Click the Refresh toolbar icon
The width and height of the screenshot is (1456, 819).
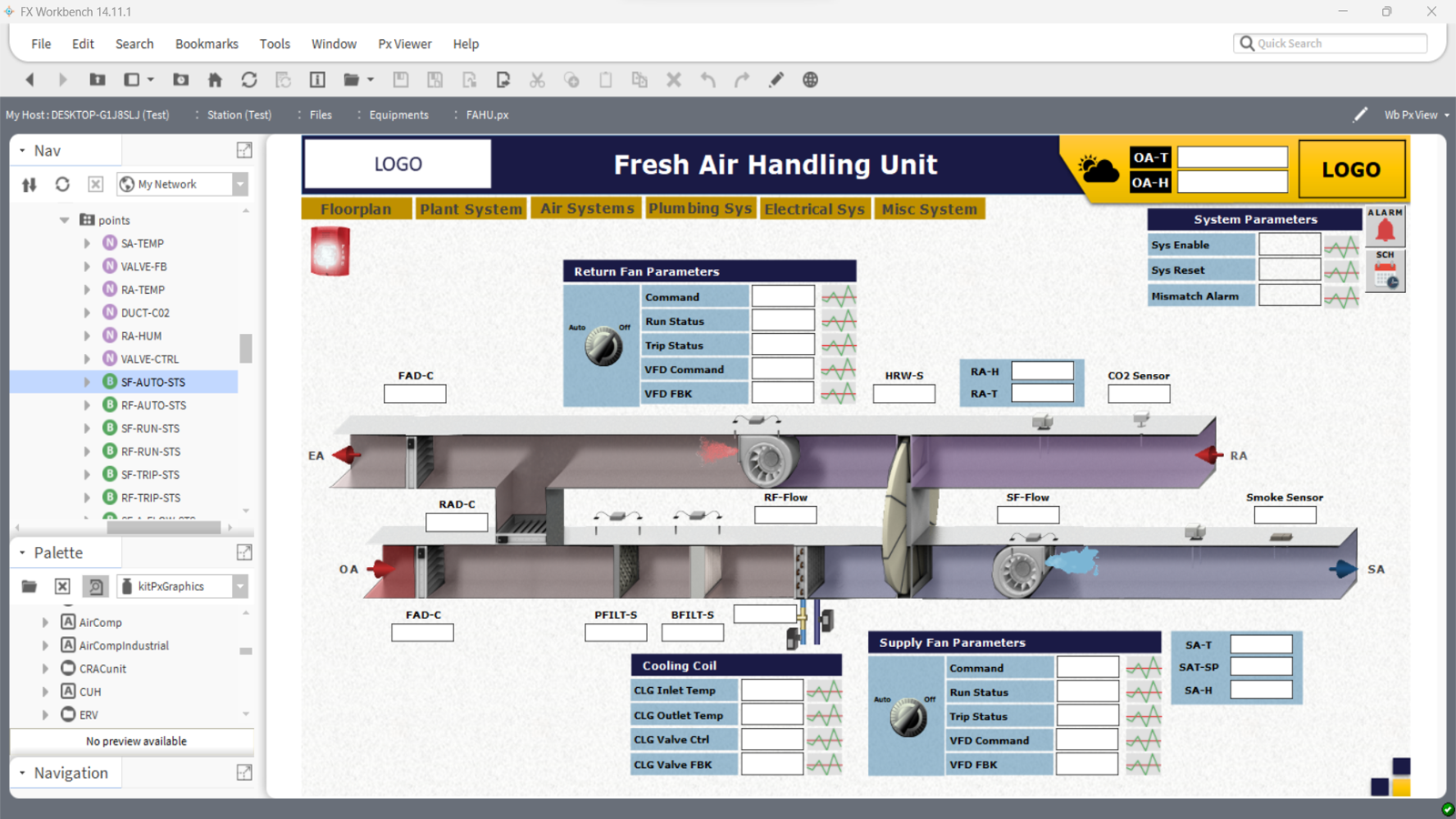pyautogui.click(x=249, y=80)
